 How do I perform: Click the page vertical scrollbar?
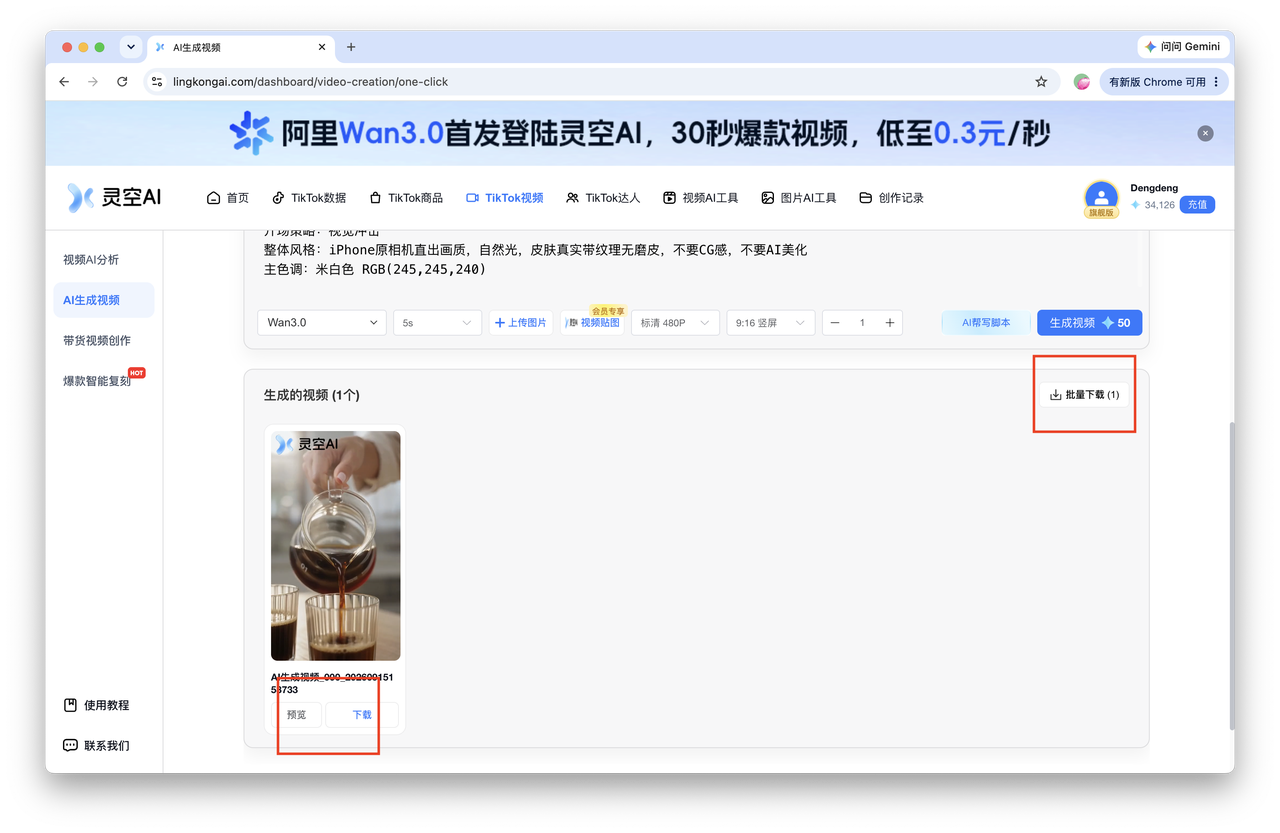[x=1230, y=575]
